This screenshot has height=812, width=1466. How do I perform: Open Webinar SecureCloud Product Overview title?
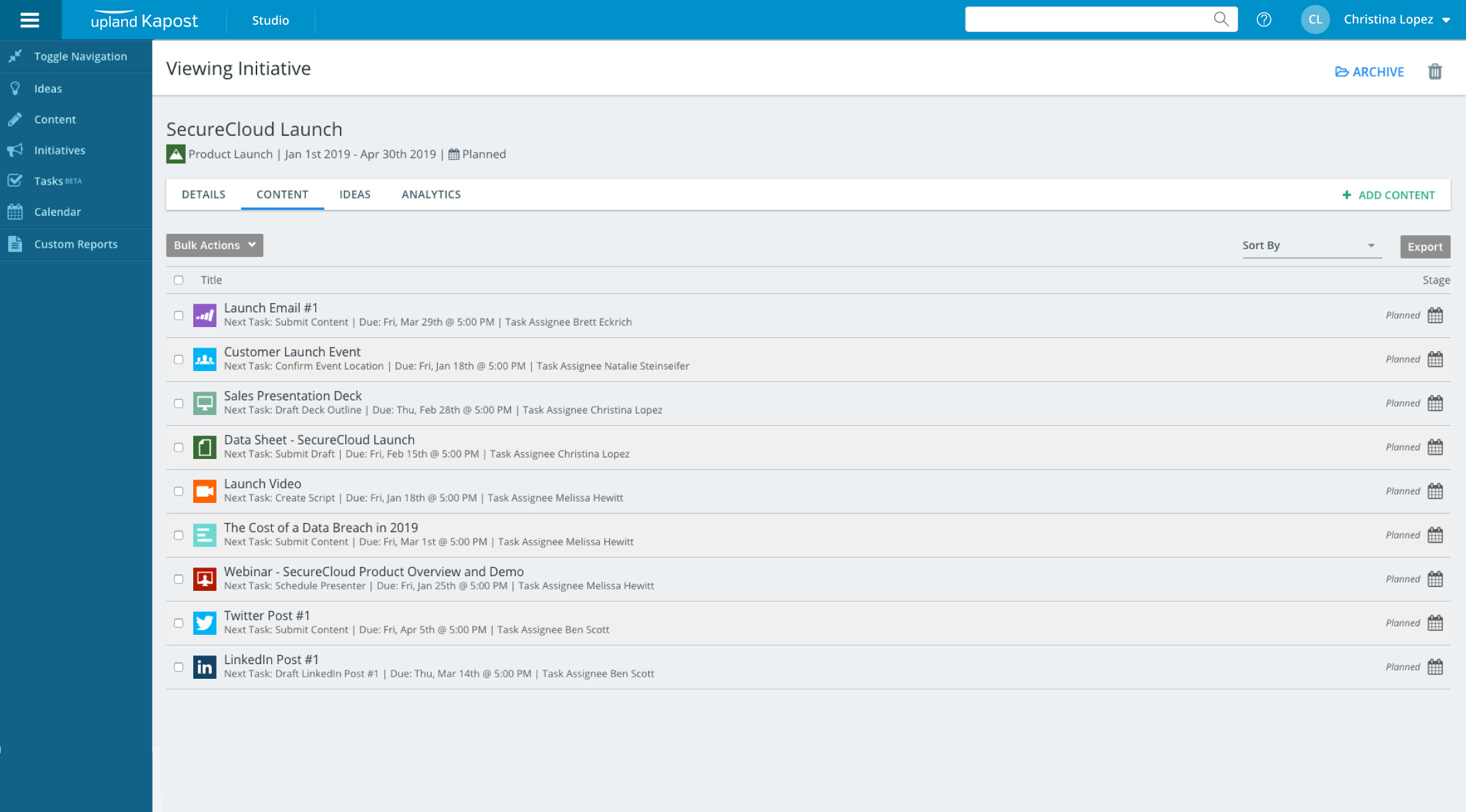point(374,572)
